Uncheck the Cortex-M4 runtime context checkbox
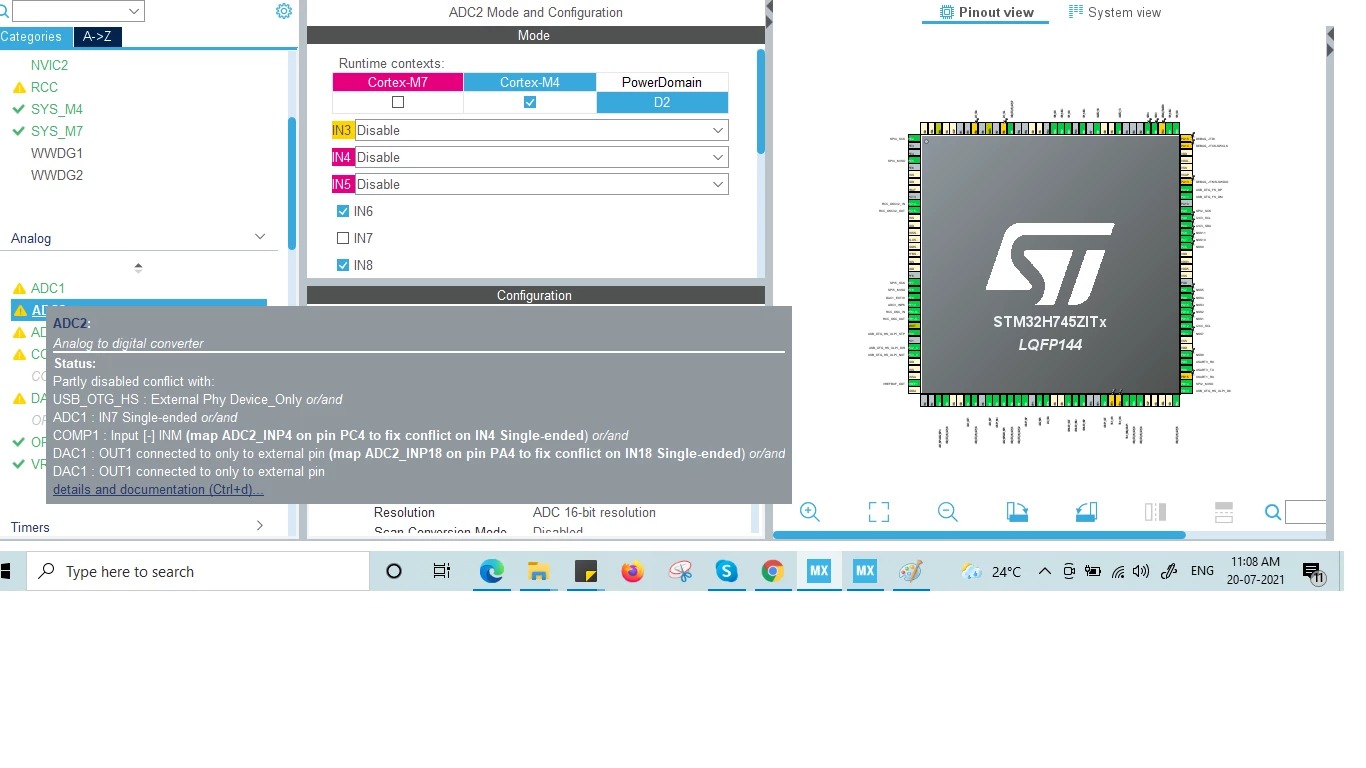 (x=530, y=102)
